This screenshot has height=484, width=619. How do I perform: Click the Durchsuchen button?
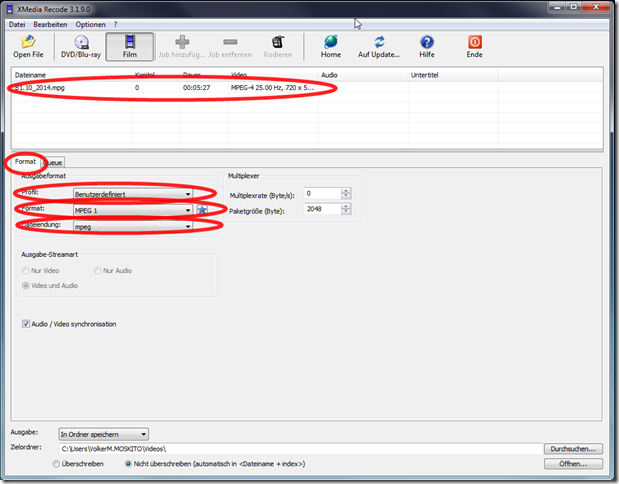574,449
